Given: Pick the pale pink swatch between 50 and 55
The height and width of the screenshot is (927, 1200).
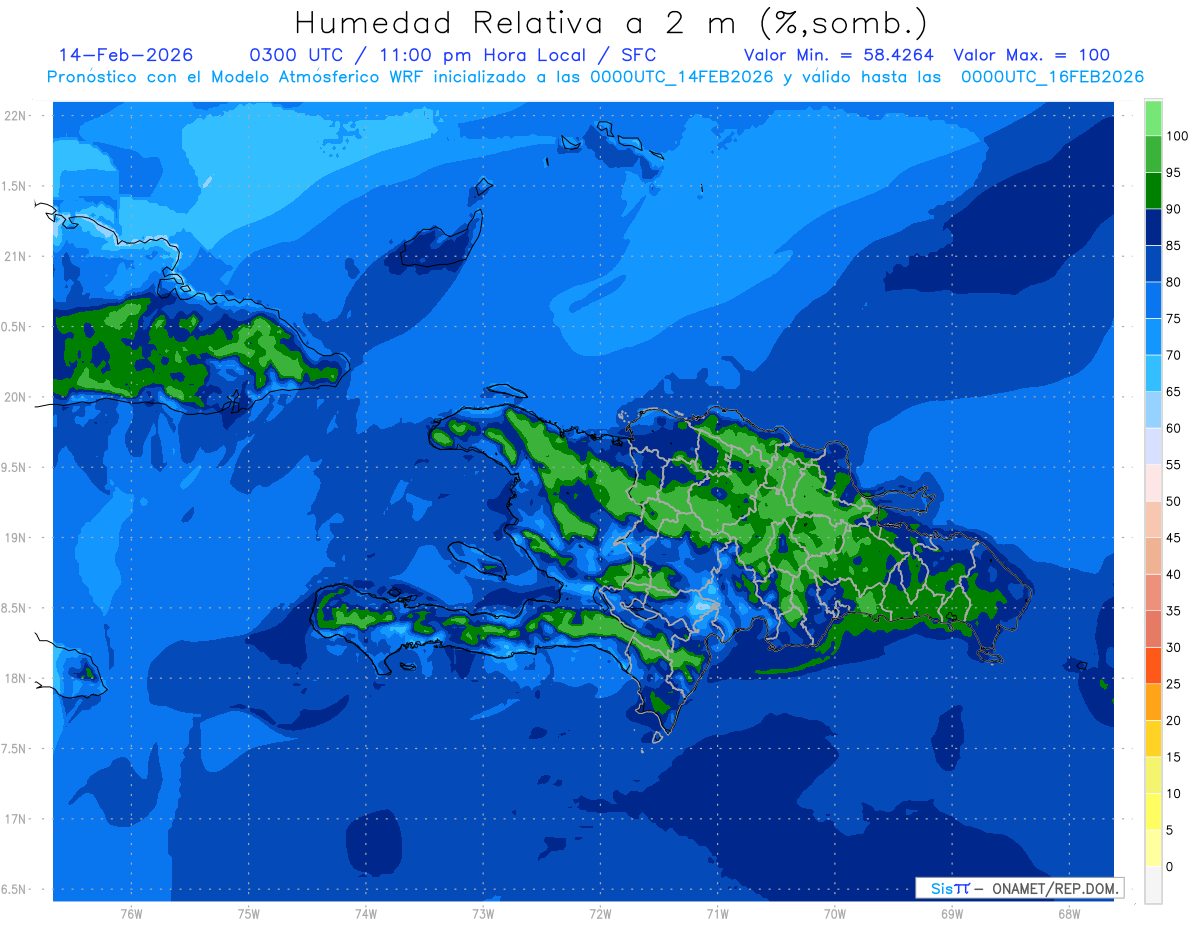Looking at the screenshot, I should 1153,483.
